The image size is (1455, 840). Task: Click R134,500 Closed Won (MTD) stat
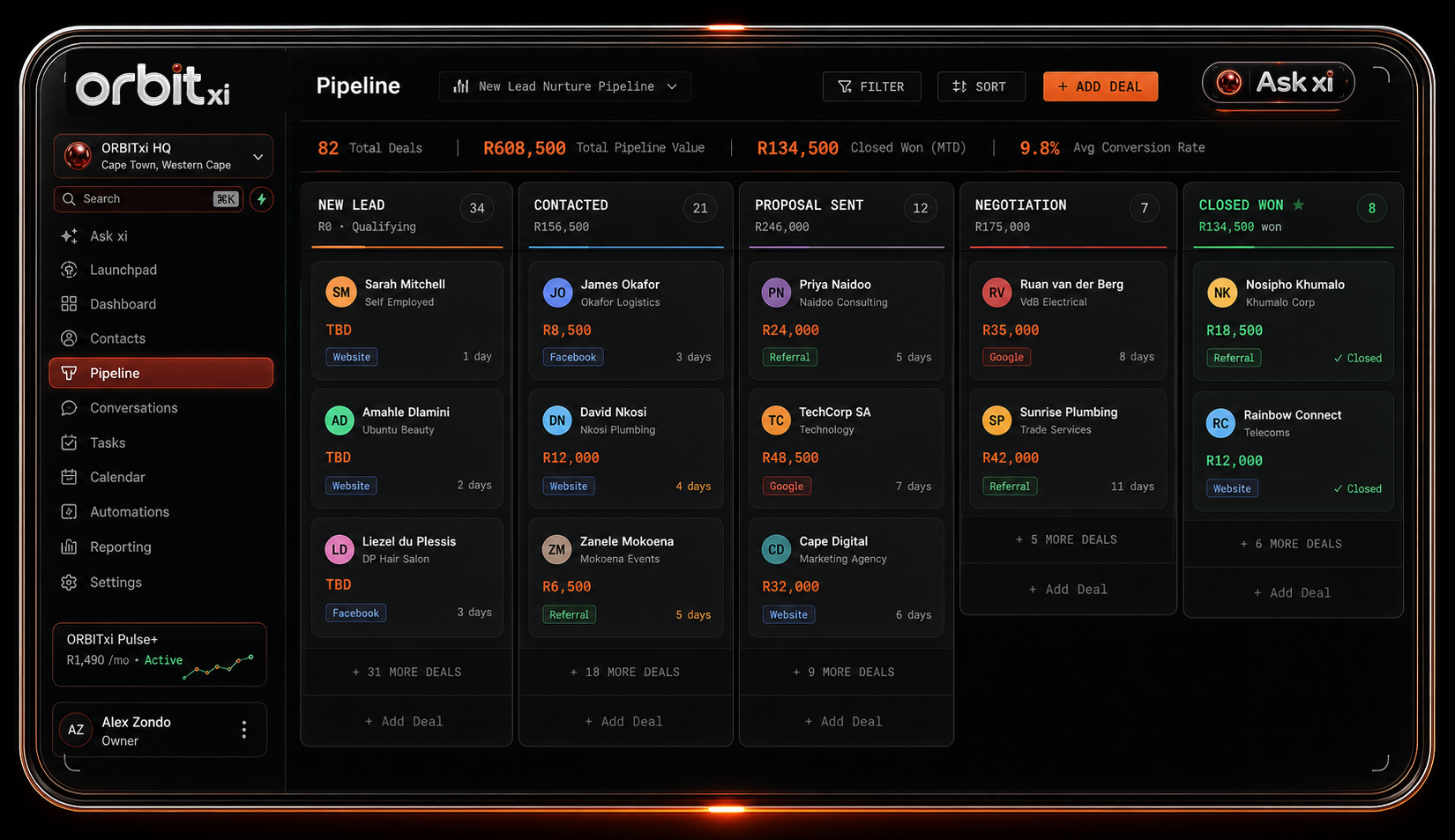point(862,148)
